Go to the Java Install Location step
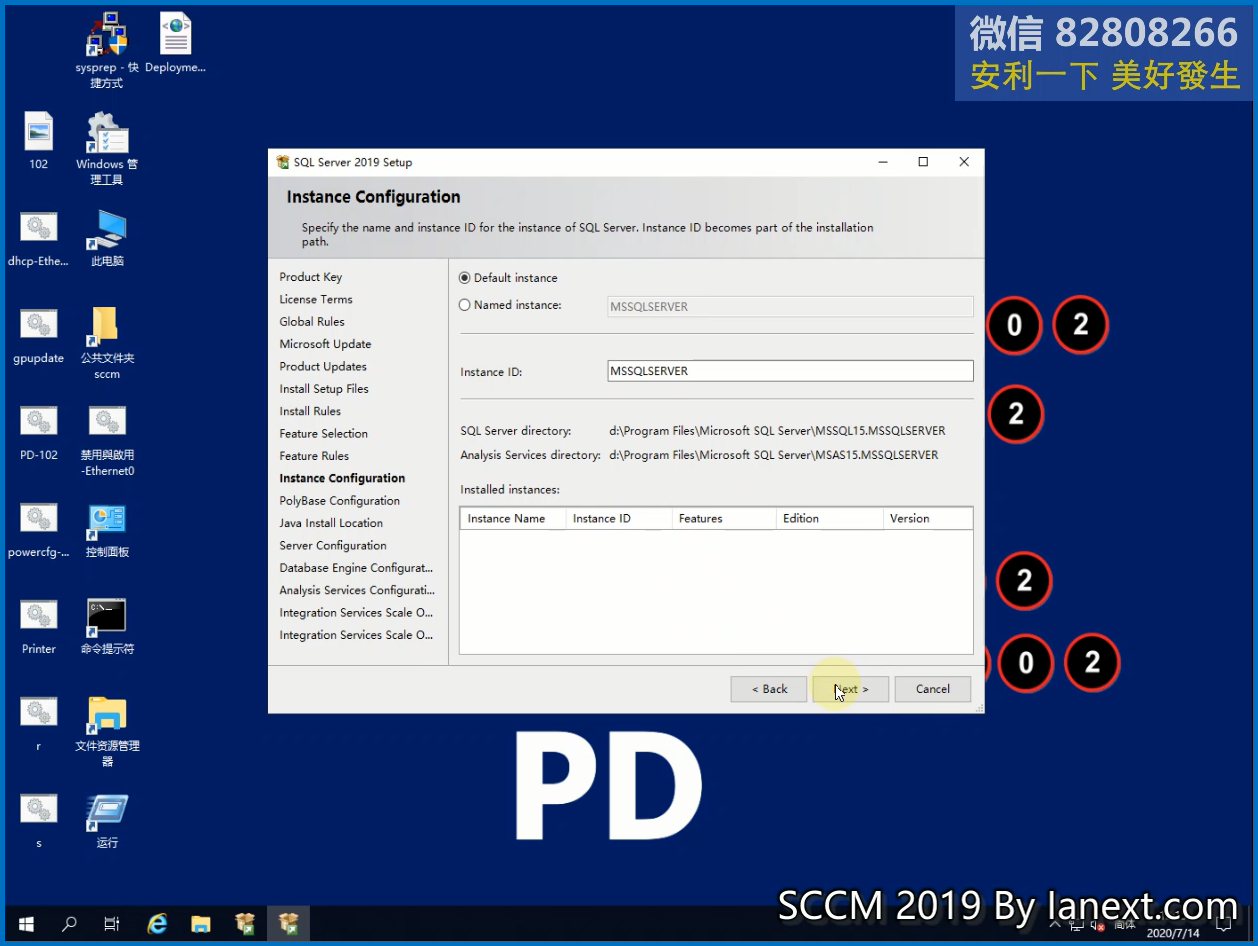The image size is (1258, 946). tap(331, 523)
